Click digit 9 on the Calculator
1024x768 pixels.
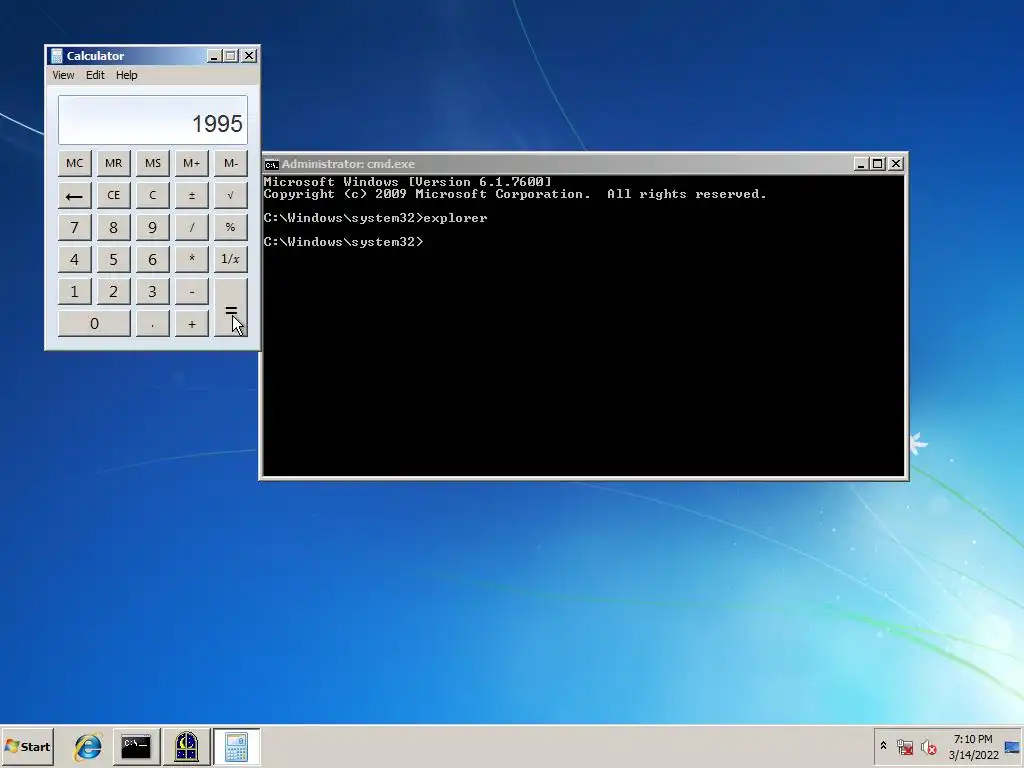pyautogui.click(x=153, y=227)
